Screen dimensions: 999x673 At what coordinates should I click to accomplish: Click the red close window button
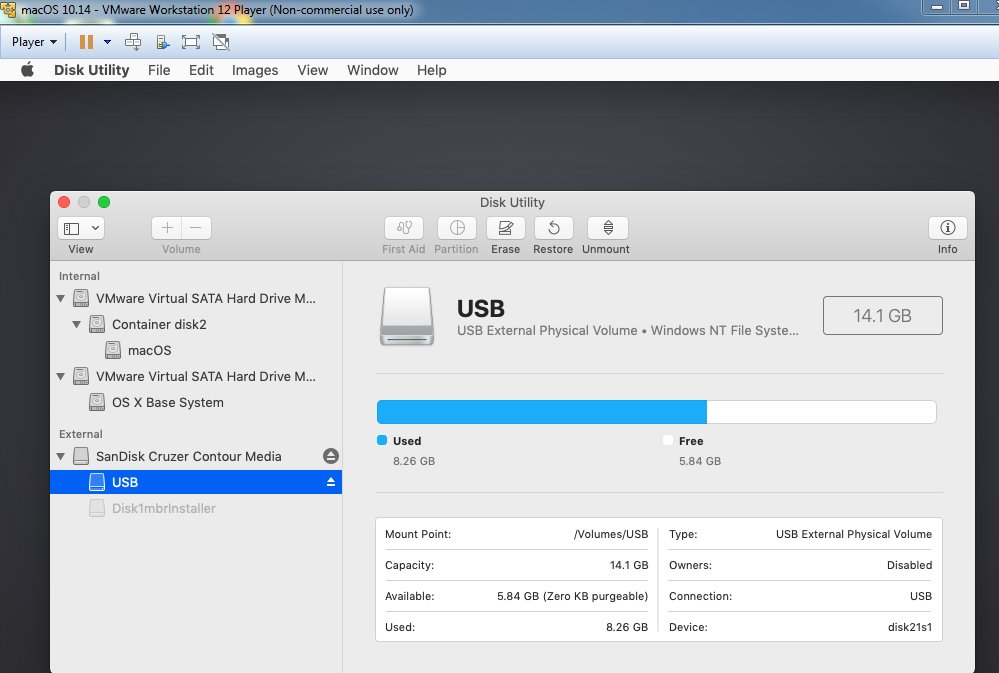click(x=64, y=202)
